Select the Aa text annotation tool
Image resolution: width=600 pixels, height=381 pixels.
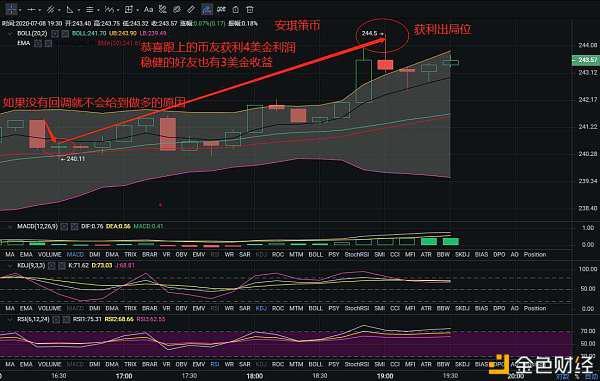(148, 10)
